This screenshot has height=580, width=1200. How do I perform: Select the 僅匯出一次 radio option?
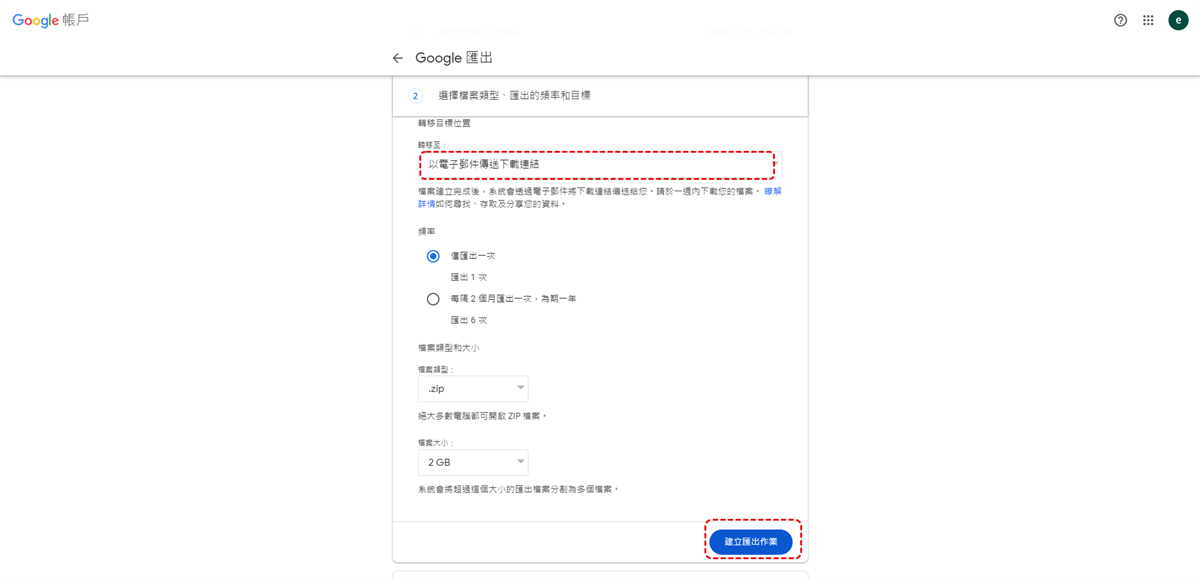point(433,256)
